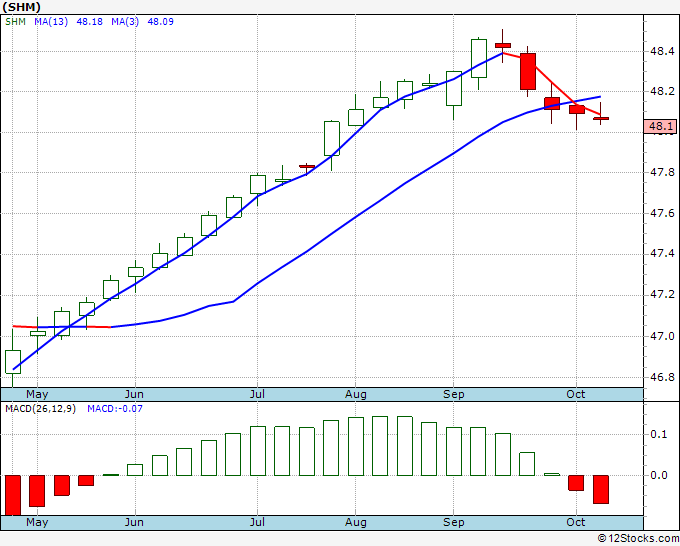Select May on the price chart time axis

[x=37, y=394]
